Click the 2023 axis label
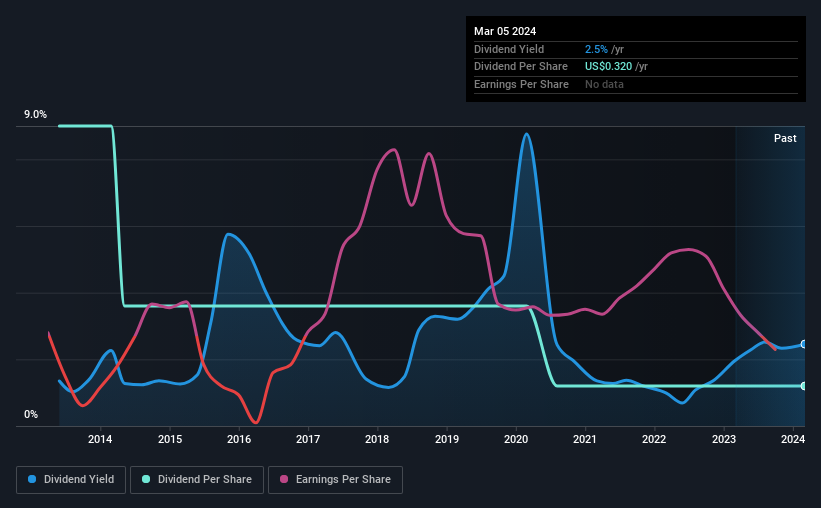The width and height of the screenshot is (821, 508). [724, 439]
